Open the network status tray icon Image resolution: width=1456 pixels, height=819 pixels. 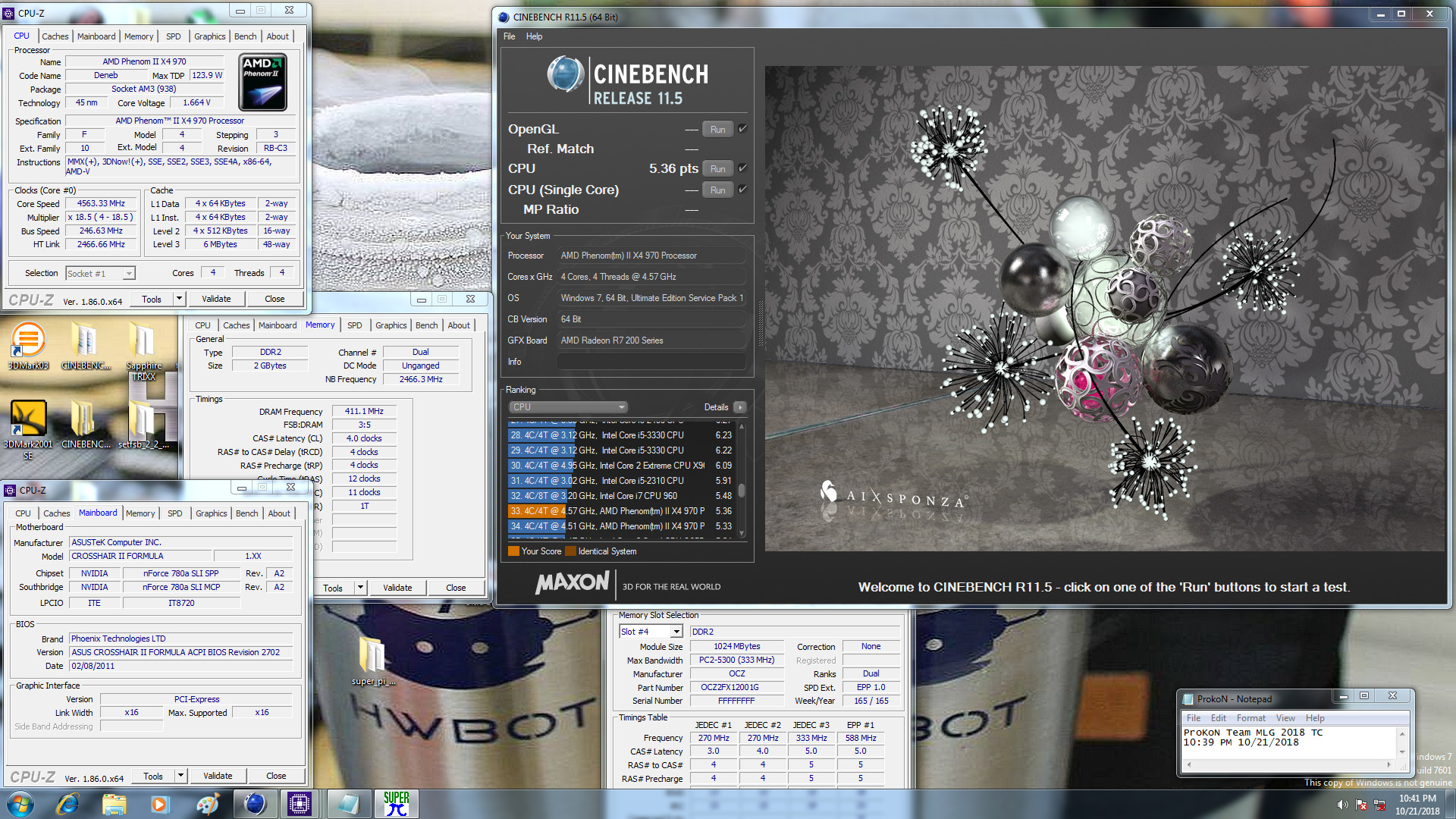(1379, 805)
